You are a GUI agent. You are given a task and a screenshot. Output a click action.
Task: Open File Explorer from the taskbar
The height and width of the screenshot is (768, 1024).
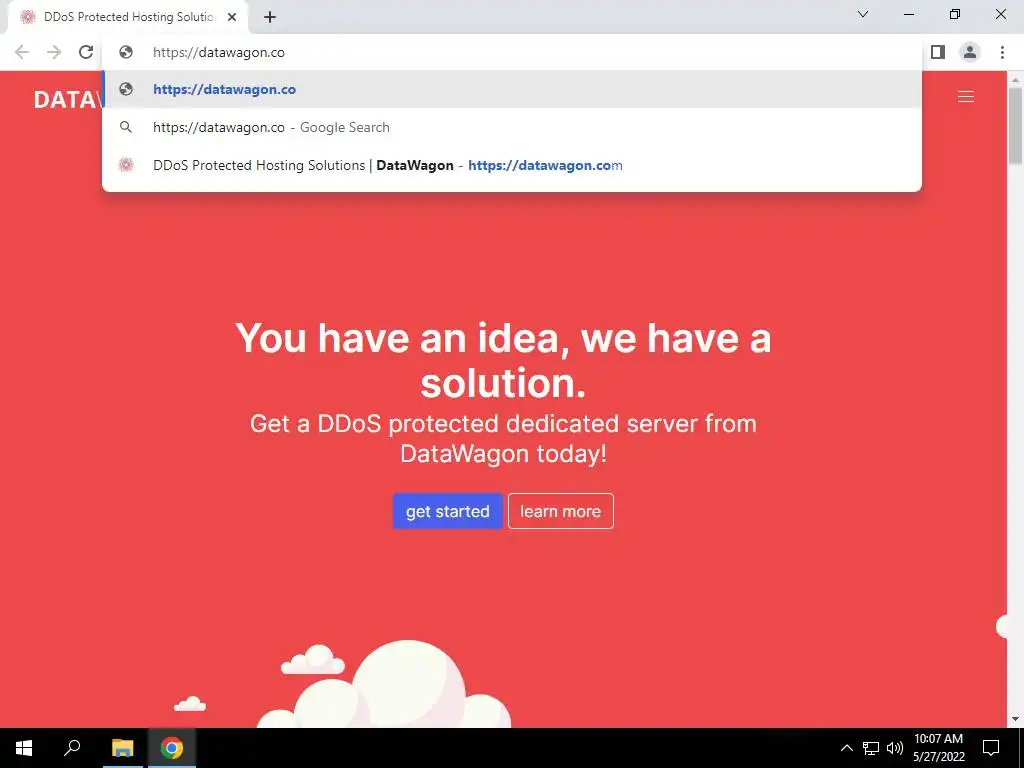pos(122,748)
